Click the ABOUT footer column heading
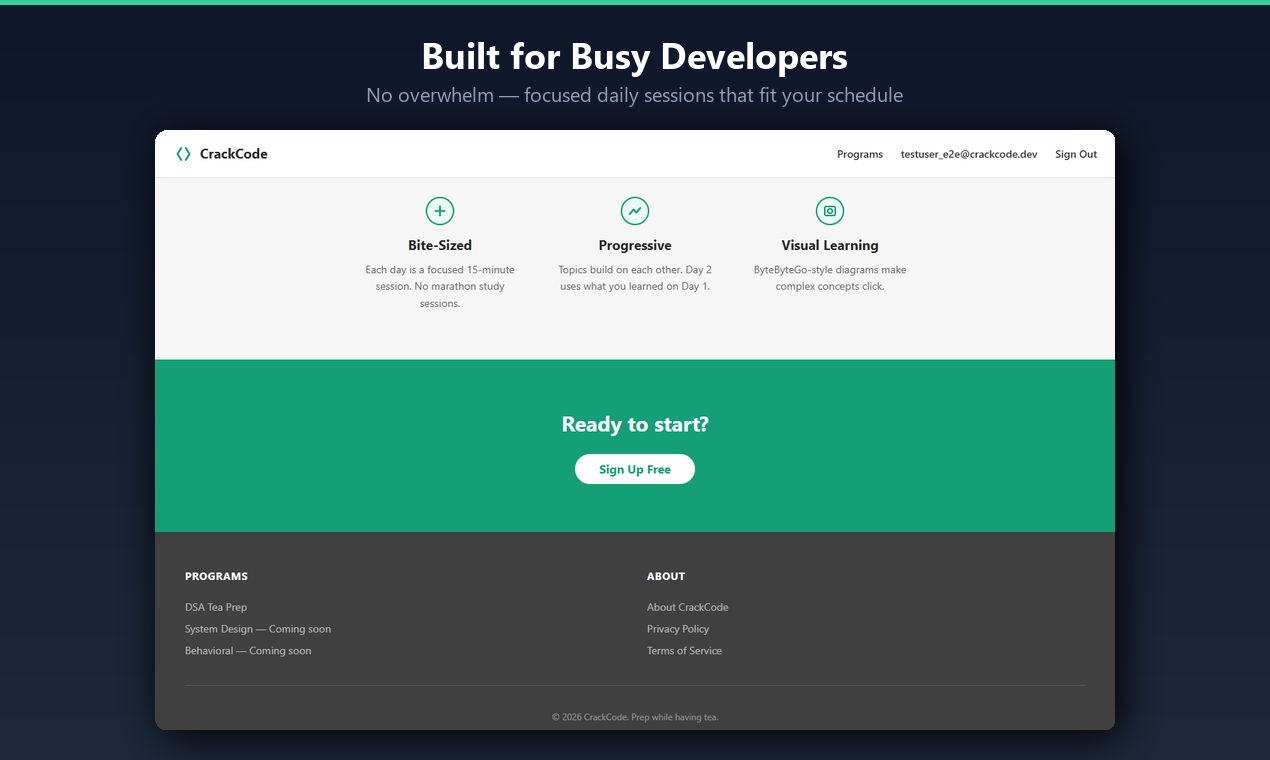The height and width of the screenshot is (760, 1270). click(x=666, y=576)
